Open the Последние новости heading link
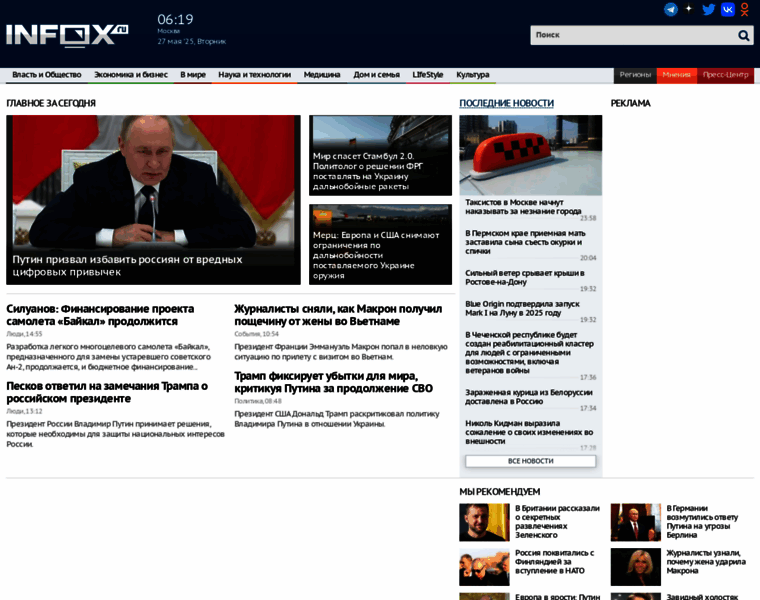760x600 pixels. point(507,103)
